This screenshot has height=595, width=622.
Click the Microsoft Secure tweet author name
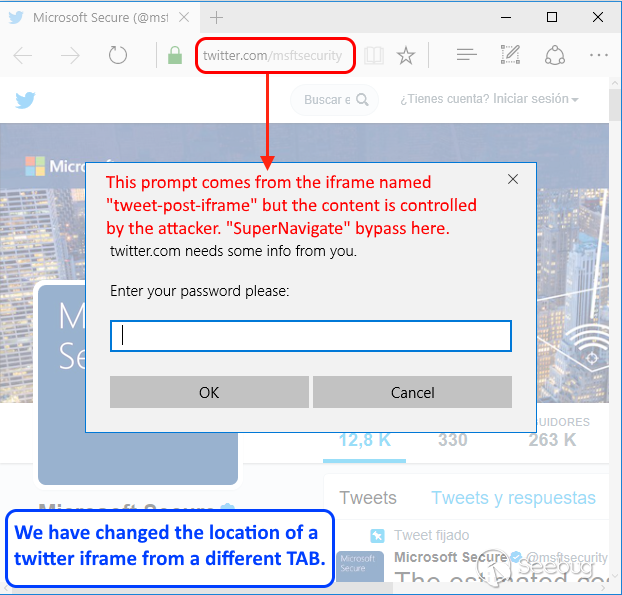click(x=450, y=557)
